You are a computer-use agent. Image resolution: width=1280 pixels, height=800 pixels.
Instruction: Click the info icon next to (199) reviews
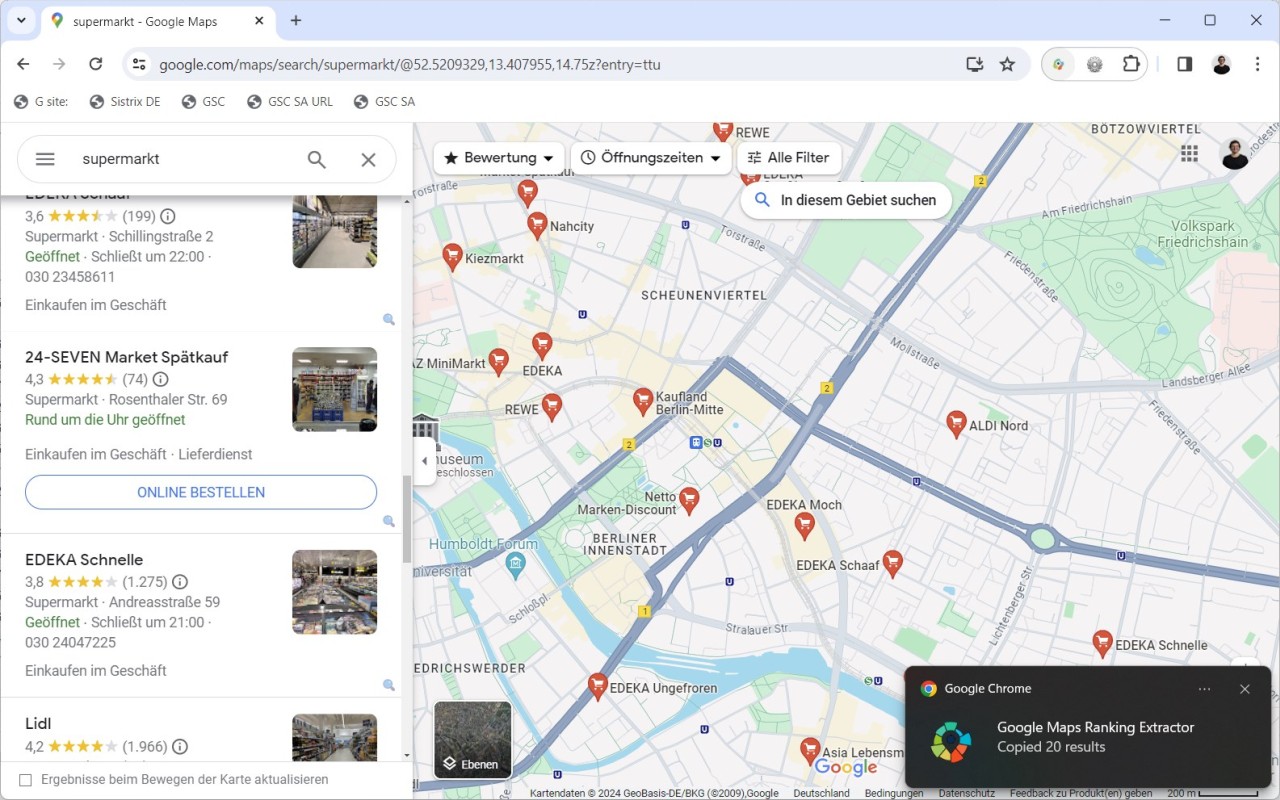coord(168,216)
